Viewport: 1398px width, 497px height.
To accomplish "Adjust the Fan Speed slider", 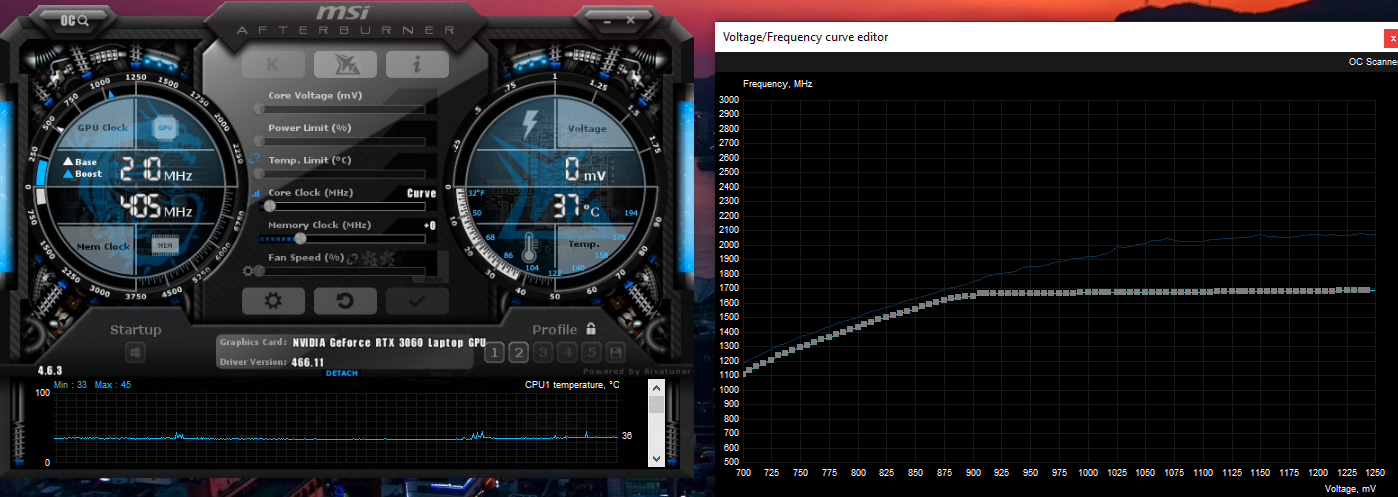I will pyautogui.click(x=340, y=271).
